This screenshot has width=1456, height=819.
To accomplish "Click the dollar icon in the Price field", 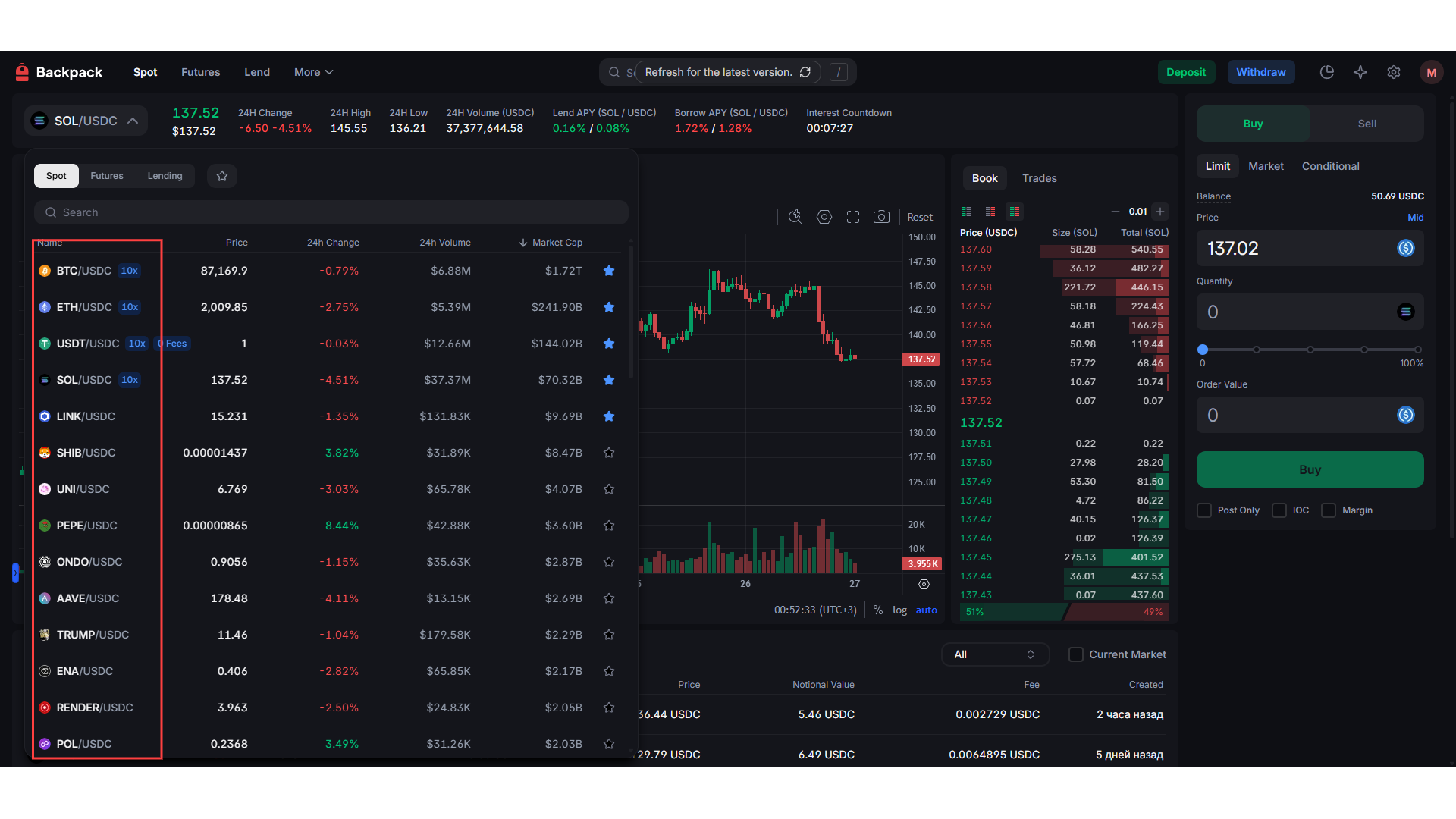I will coord(1407,248).
